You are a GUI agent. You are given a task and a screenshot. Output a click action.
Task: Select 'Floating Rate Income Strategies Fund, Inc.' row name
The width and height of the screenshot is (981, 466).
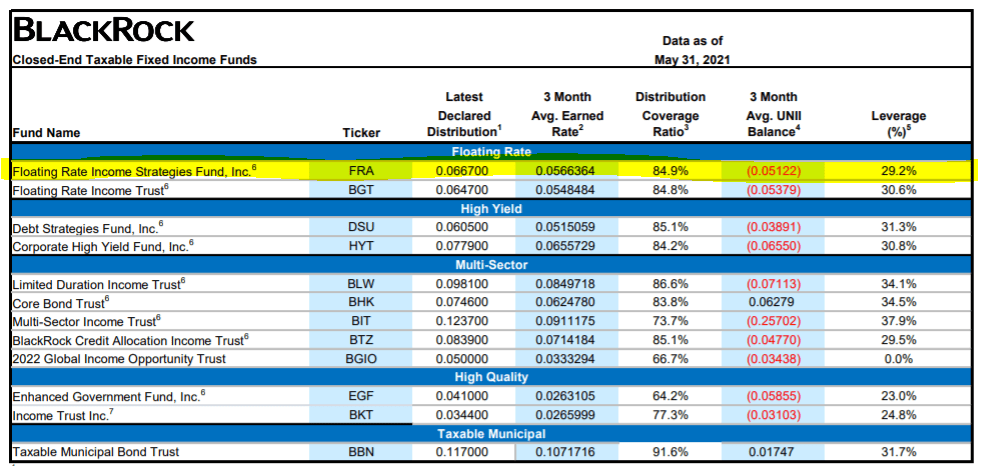(135, 171)
